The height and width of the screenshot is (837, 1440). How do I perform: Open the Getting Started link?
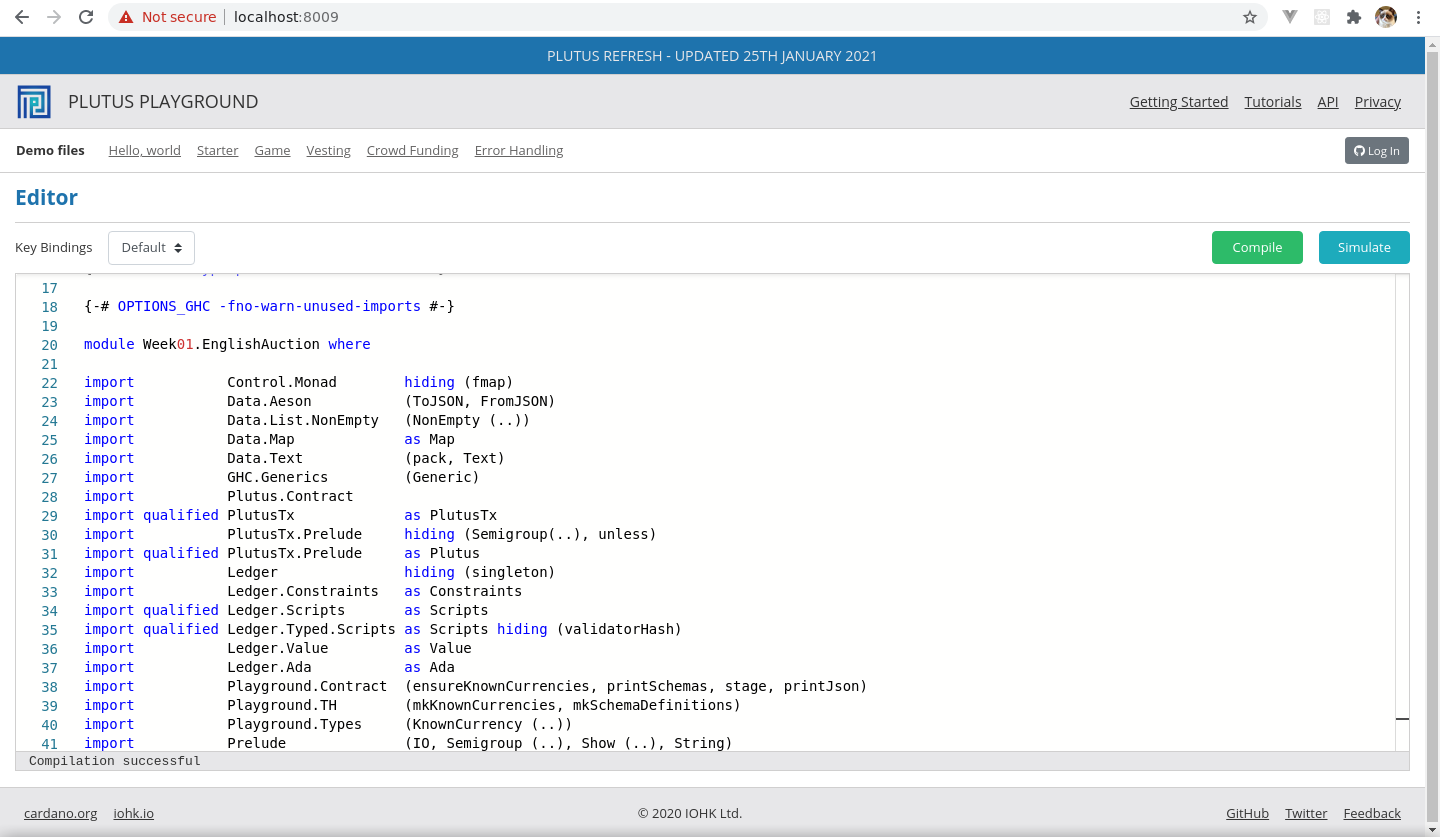click(1179, 102)
